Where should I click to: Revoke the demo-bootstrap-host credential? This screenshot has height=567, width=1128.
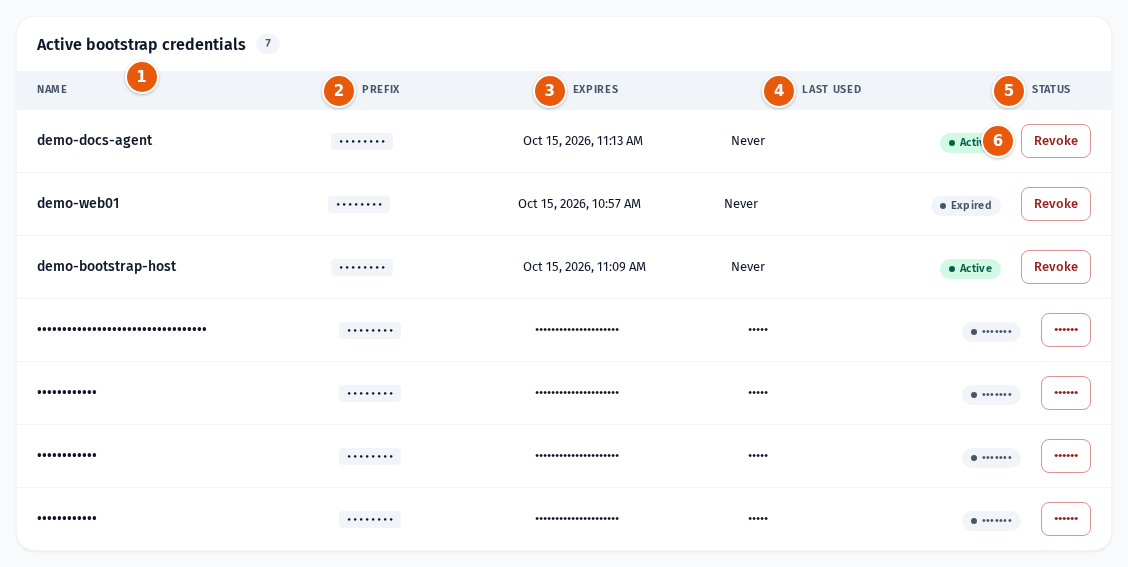(1055, 267)
